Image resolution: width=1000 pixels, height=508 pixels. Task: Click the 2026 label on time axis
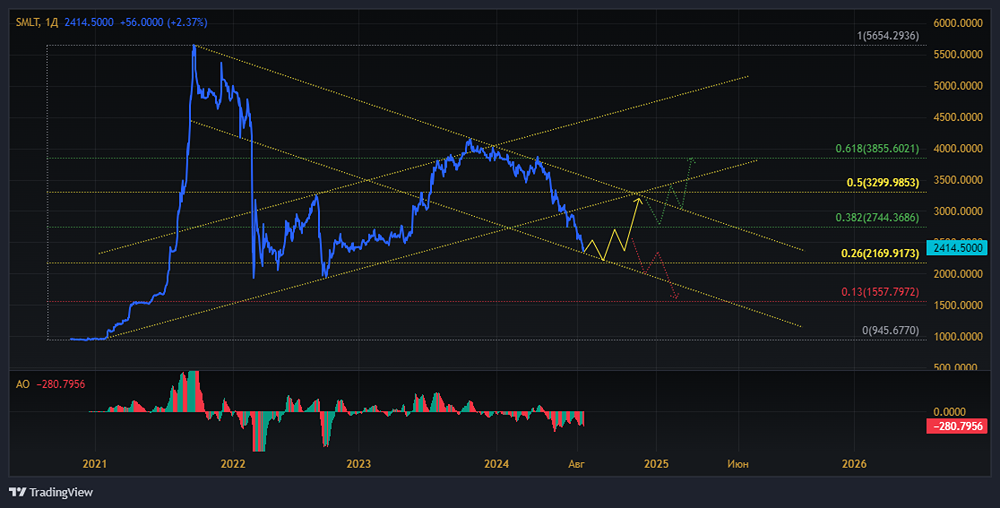(855, 464)
